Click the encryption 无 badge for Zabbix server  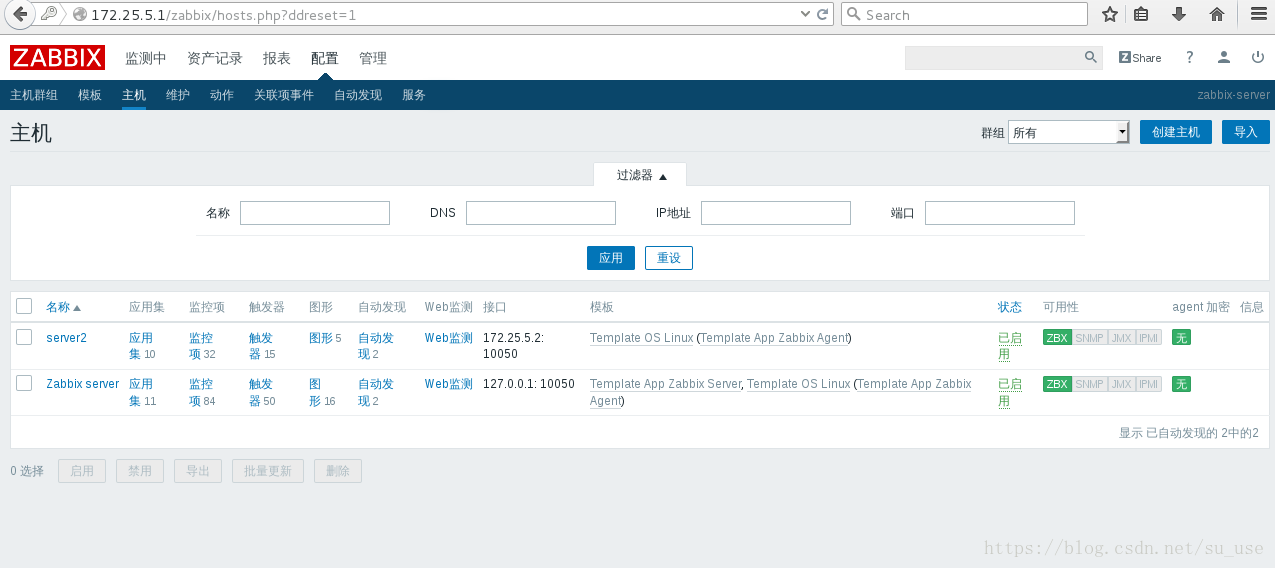[1181, 384]
